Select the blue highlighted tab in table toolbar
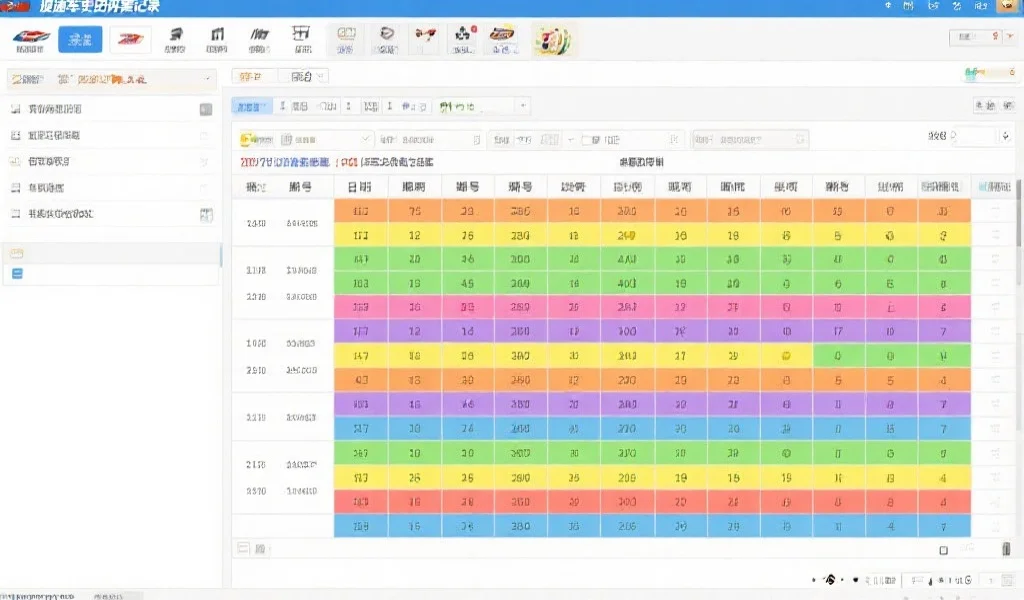Screen dimensions: 1024x600 pos(252,106)
